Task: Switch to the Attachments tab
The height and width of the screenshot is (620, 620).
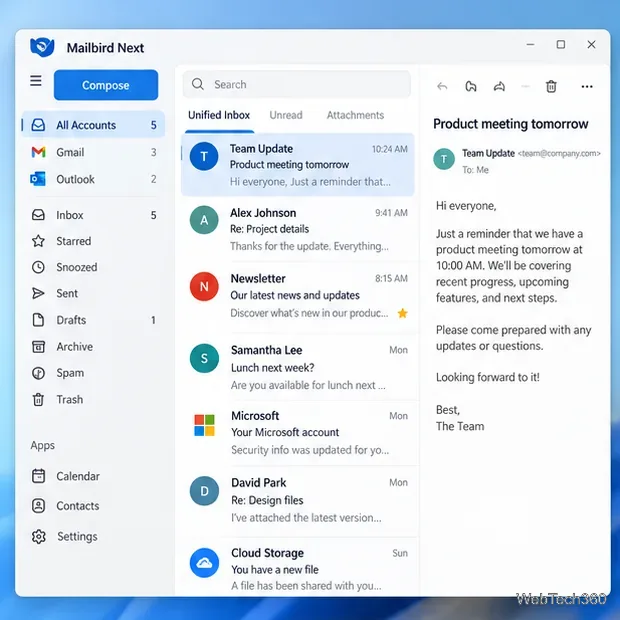Action: [x=355, y=115]
